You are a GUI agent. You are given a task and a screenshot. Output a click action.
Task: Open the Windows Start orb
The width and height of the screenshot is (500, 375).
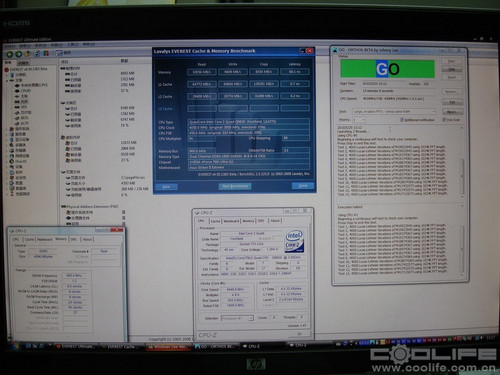point(16,346)
